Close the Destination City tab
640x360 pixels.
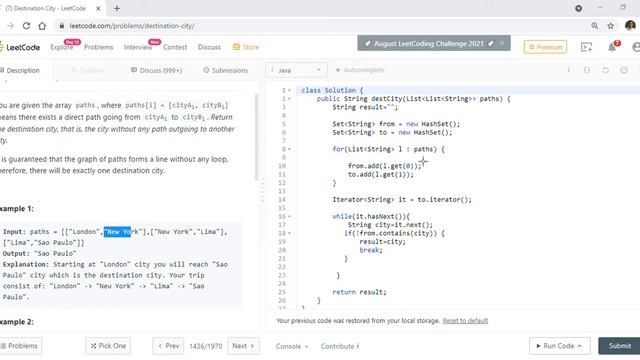point(98,8)
